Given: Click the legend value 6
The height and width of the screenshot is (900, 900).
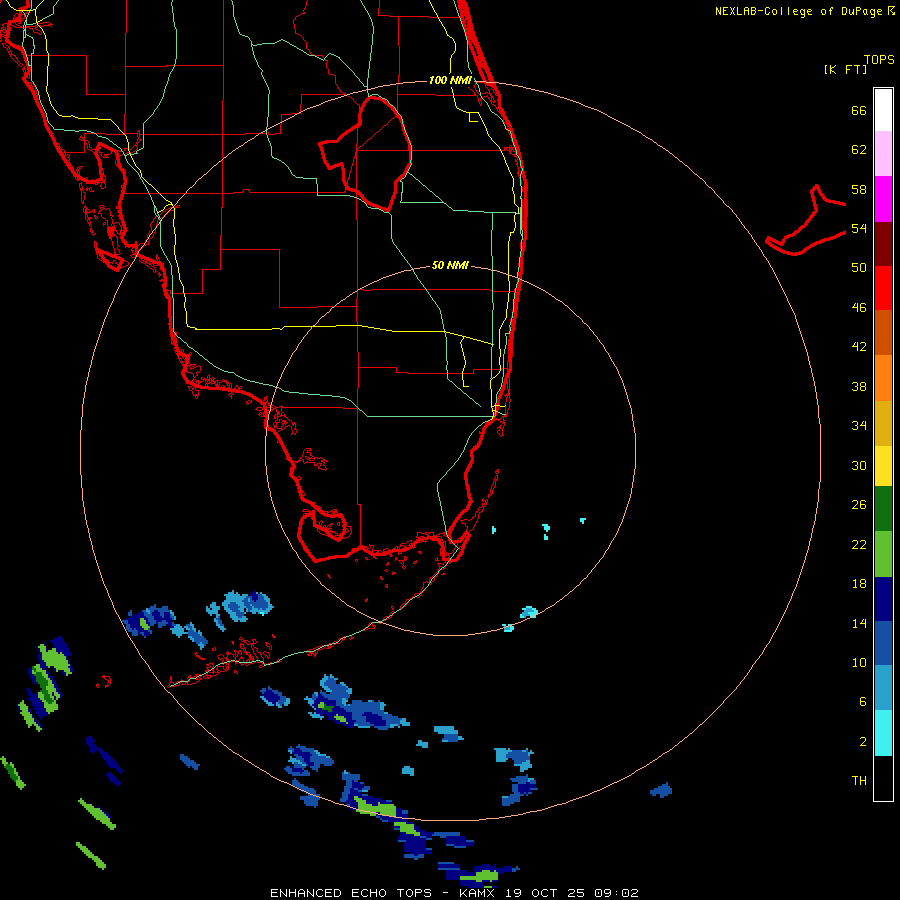Looking at the screenshot, I should [x=862, y=702].
